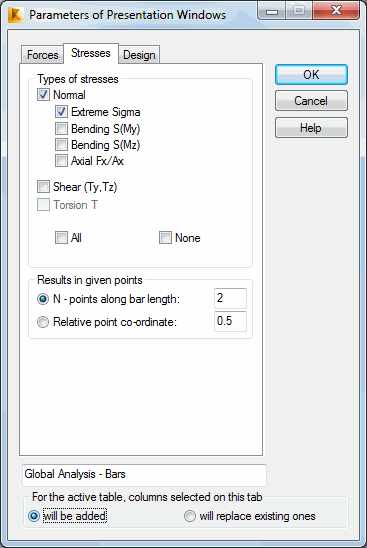Click the Global Analysis - Bars field

coord(144,475)
